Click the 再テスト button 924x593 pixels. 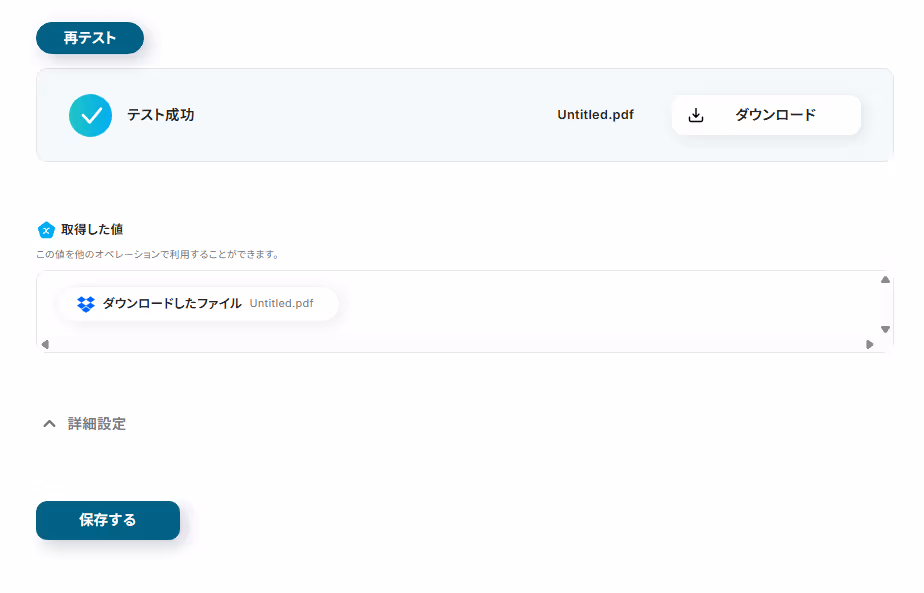click(x=90, y=38)
